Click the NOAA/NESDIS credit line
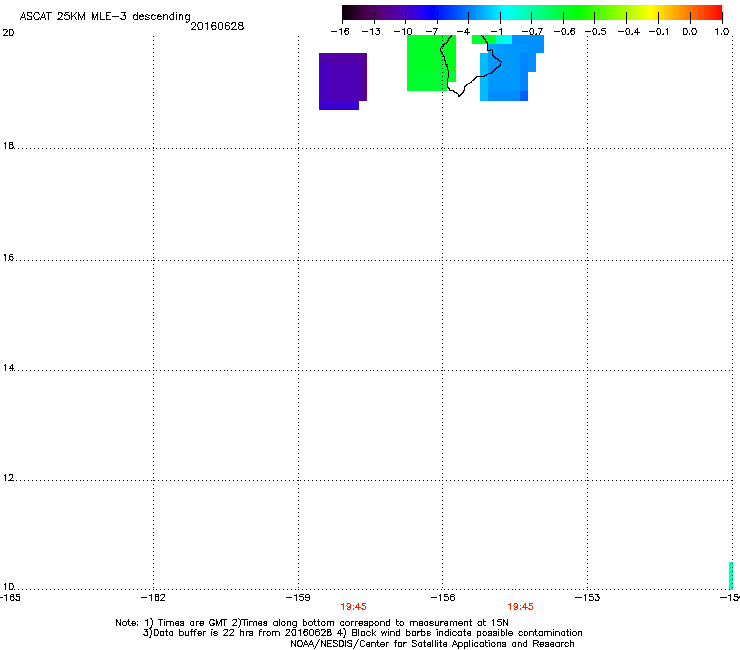740x650 pixels. [432, 643]
